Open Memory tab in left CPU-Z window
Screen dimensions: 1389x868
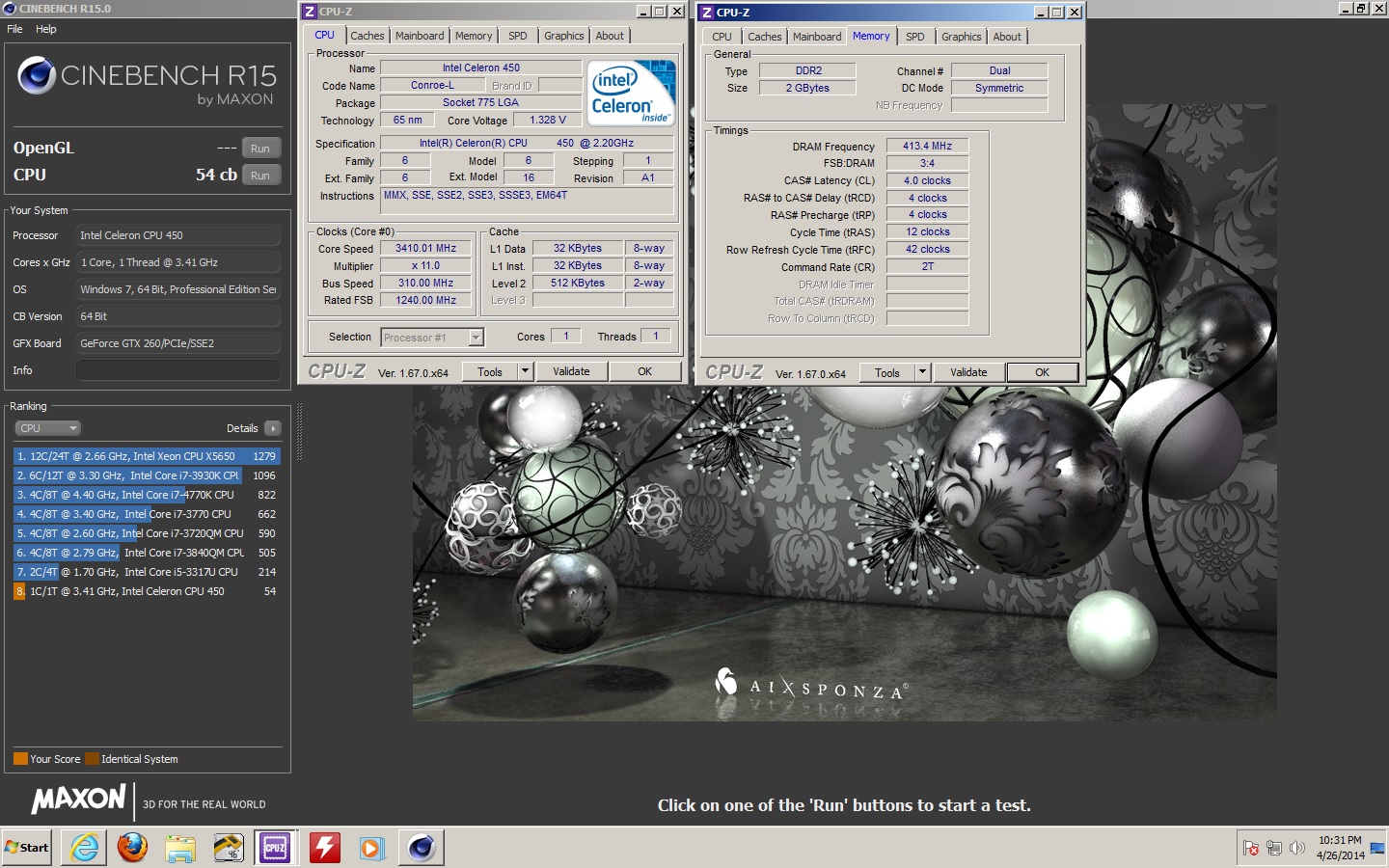474,36
